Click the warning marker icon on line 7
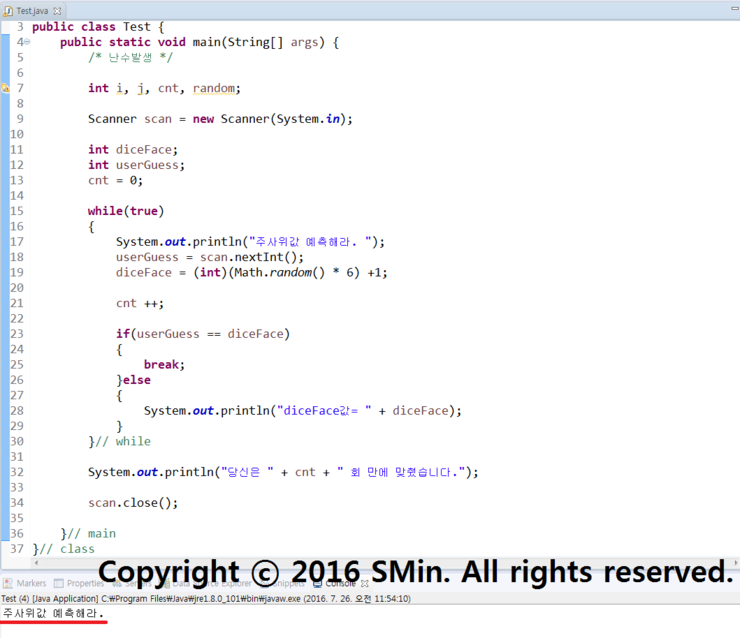 5,88
